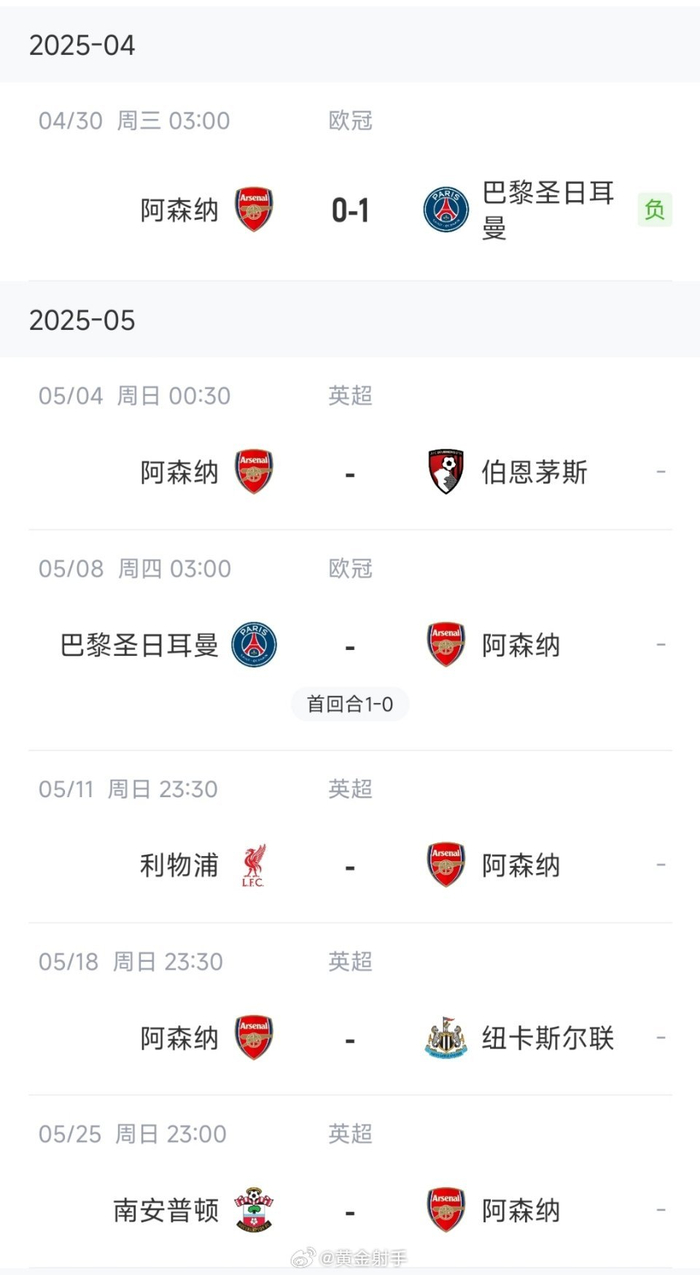The width and height of the screenshot is (700, 1275).
Task: Select the 2025-05 month header
Action: [x=82, y=320]
